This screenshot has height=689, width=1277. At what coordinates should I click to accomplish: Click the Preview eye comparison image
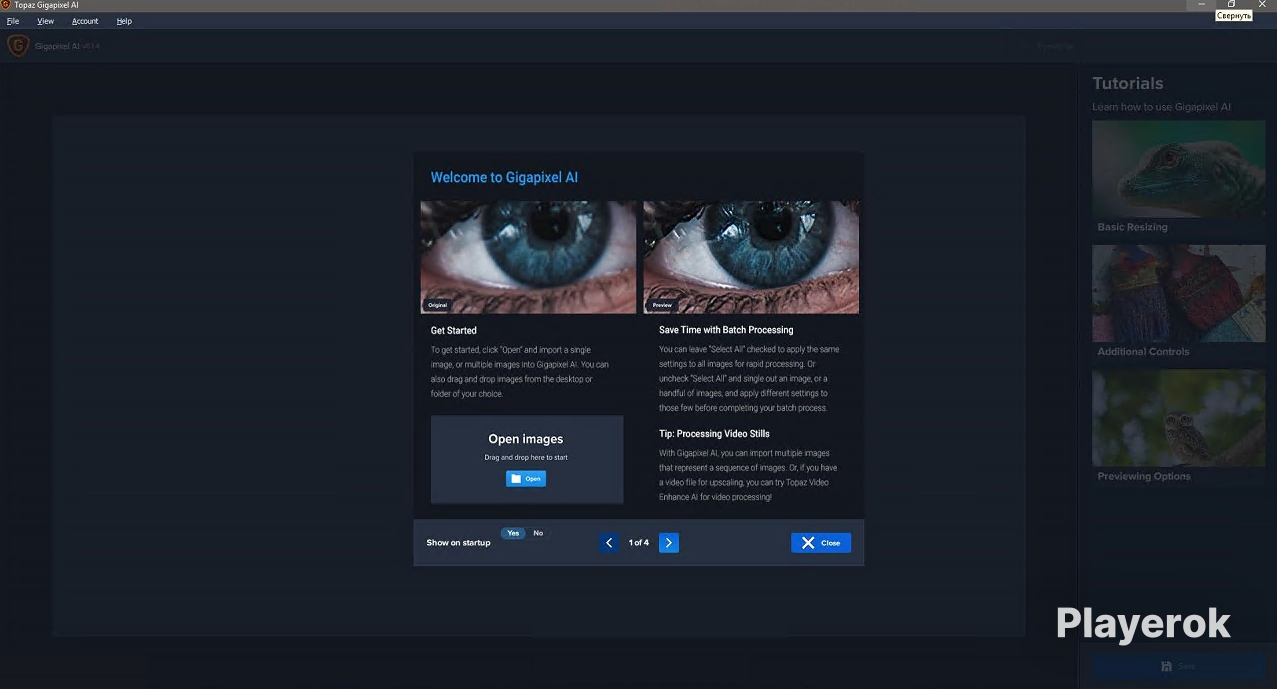(x=751, y=257)
